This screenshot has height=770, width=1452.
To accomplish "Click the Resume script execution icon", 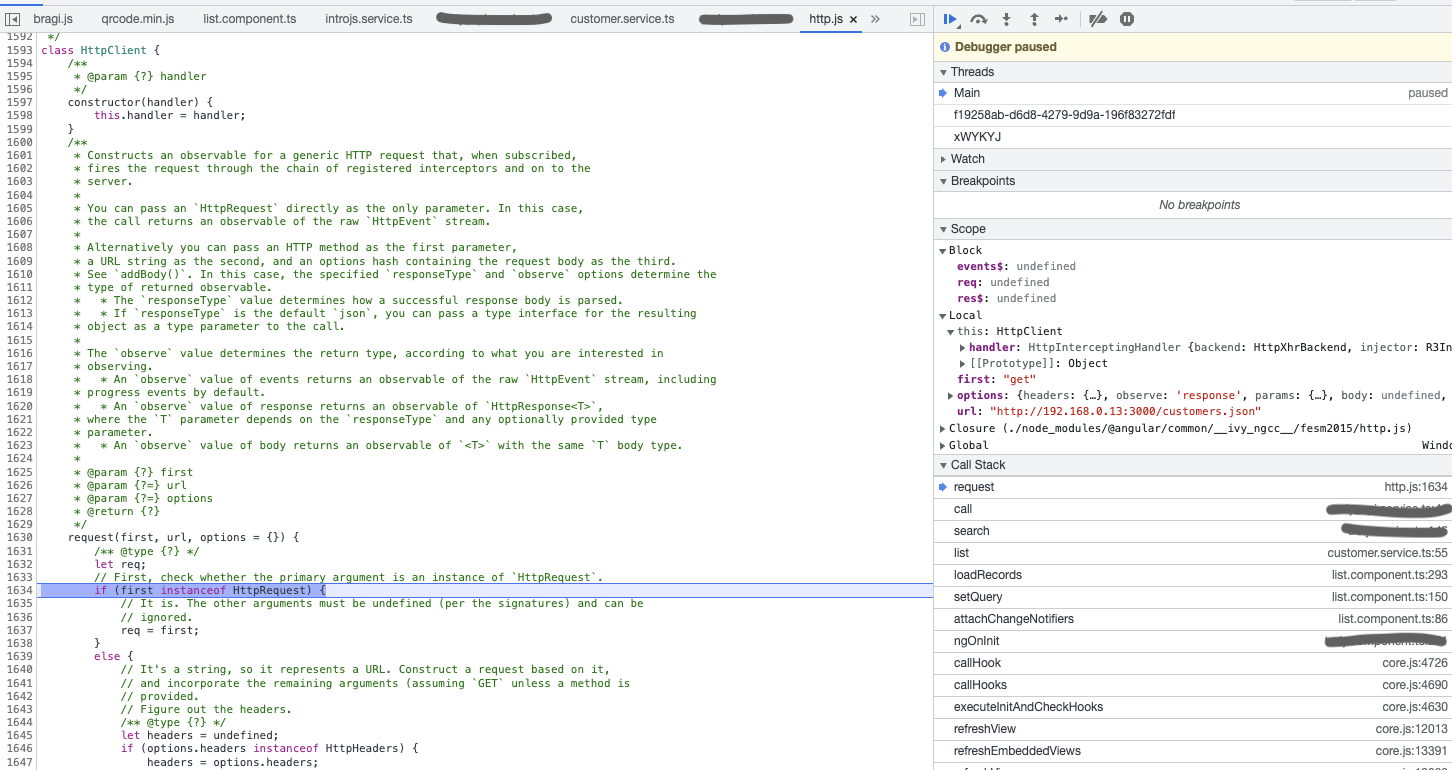I will pos(950,18).
